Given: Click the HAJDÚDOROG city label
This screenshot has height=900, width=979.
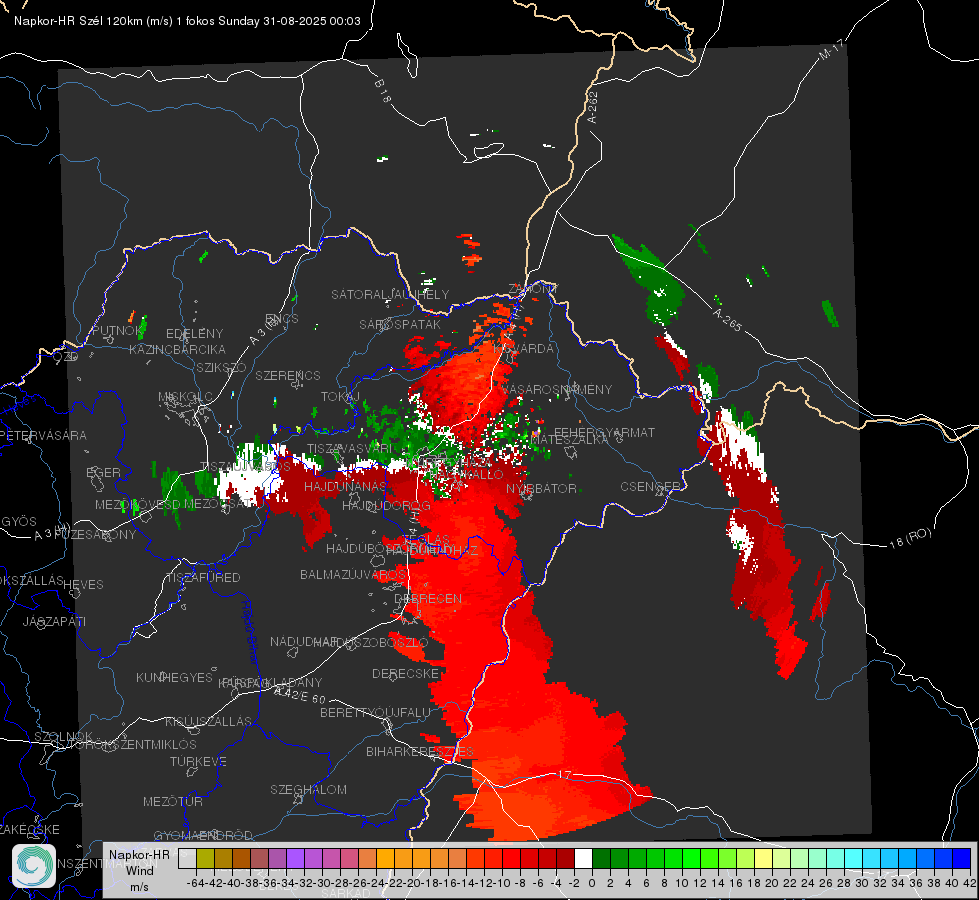Looking at the screenshot, I should [386, 505].
